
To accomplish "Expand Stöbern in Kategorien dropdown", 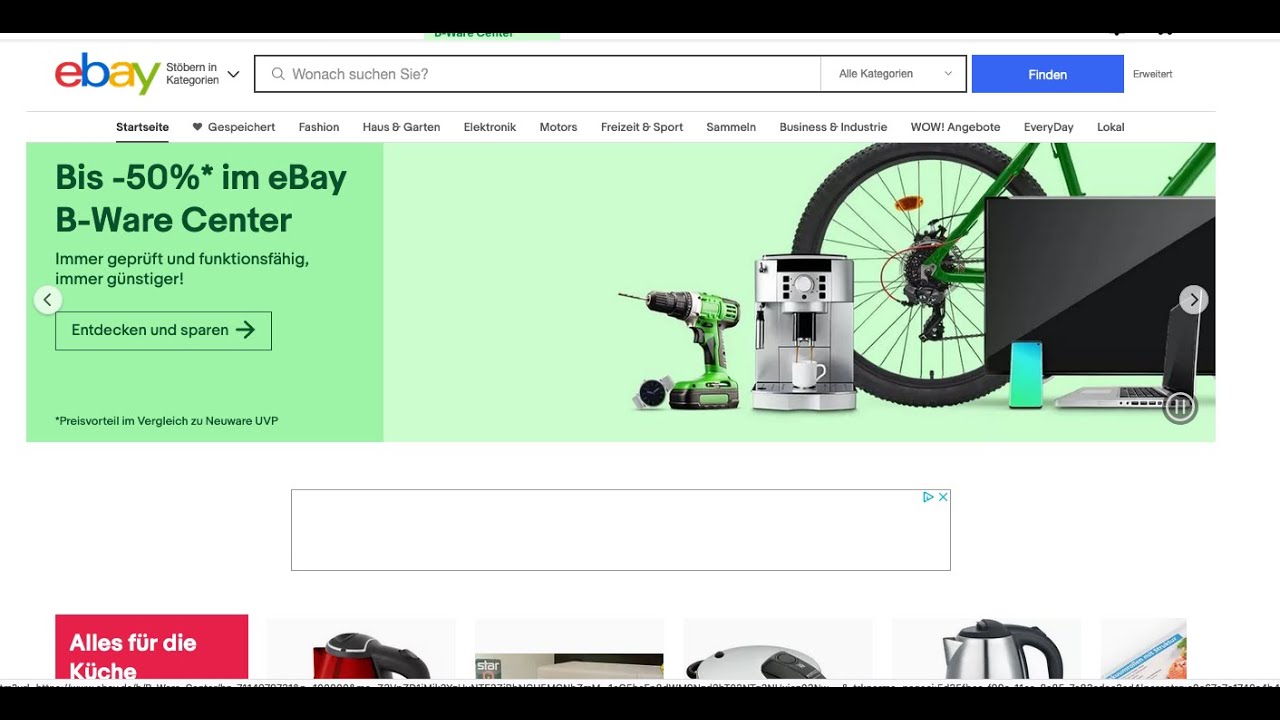I will (203, 74).
